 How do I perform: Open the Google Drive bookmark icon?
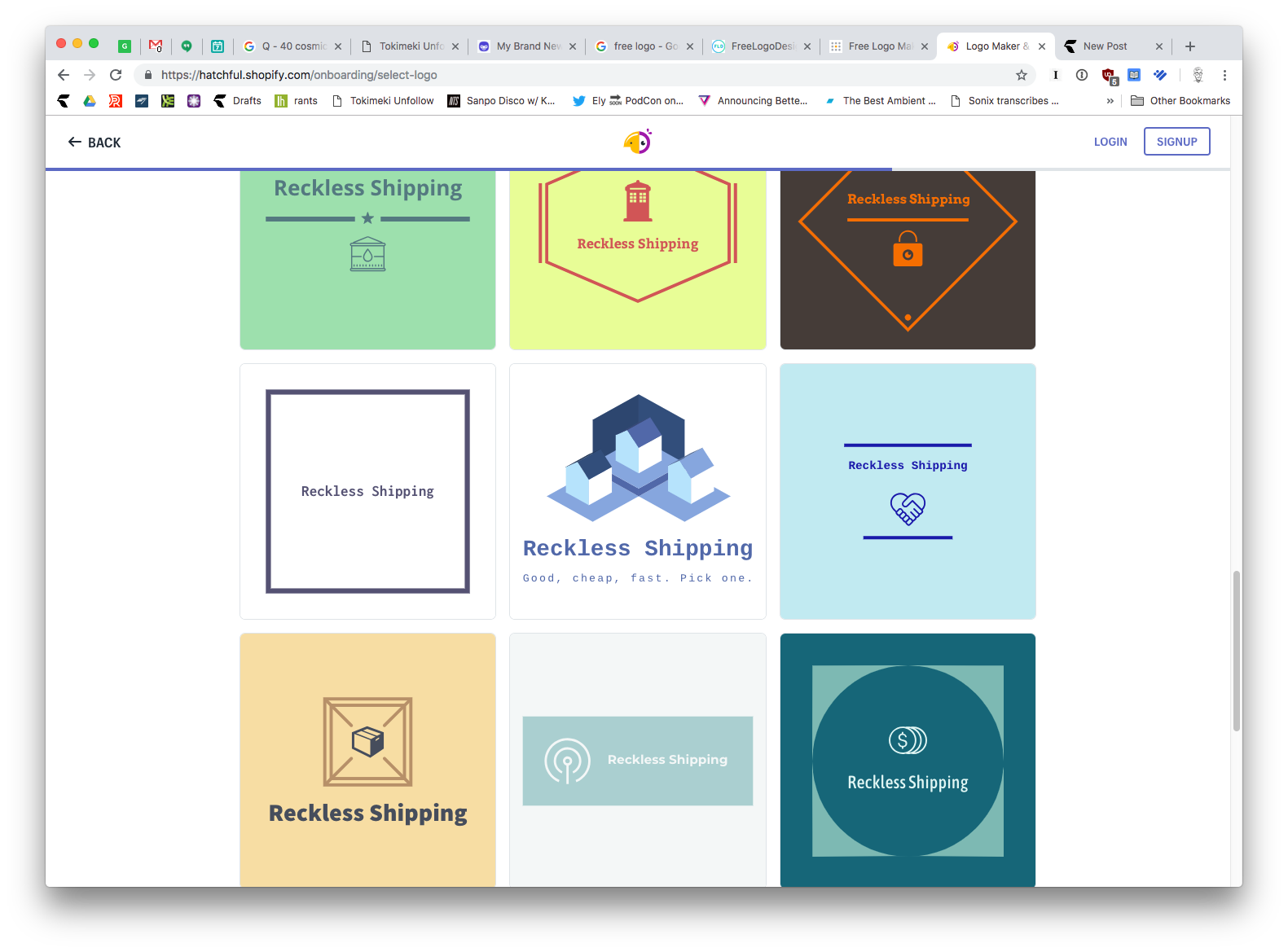click(90, 101)
